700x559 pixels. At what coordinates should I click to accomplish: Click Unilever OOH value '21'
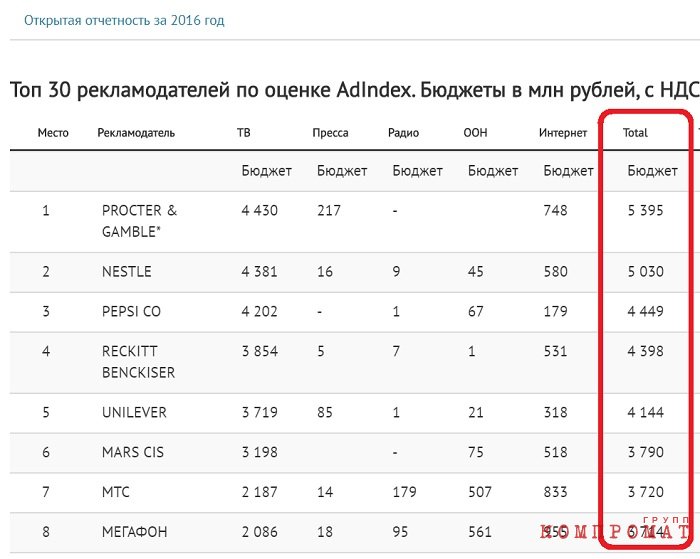(475, 412)
